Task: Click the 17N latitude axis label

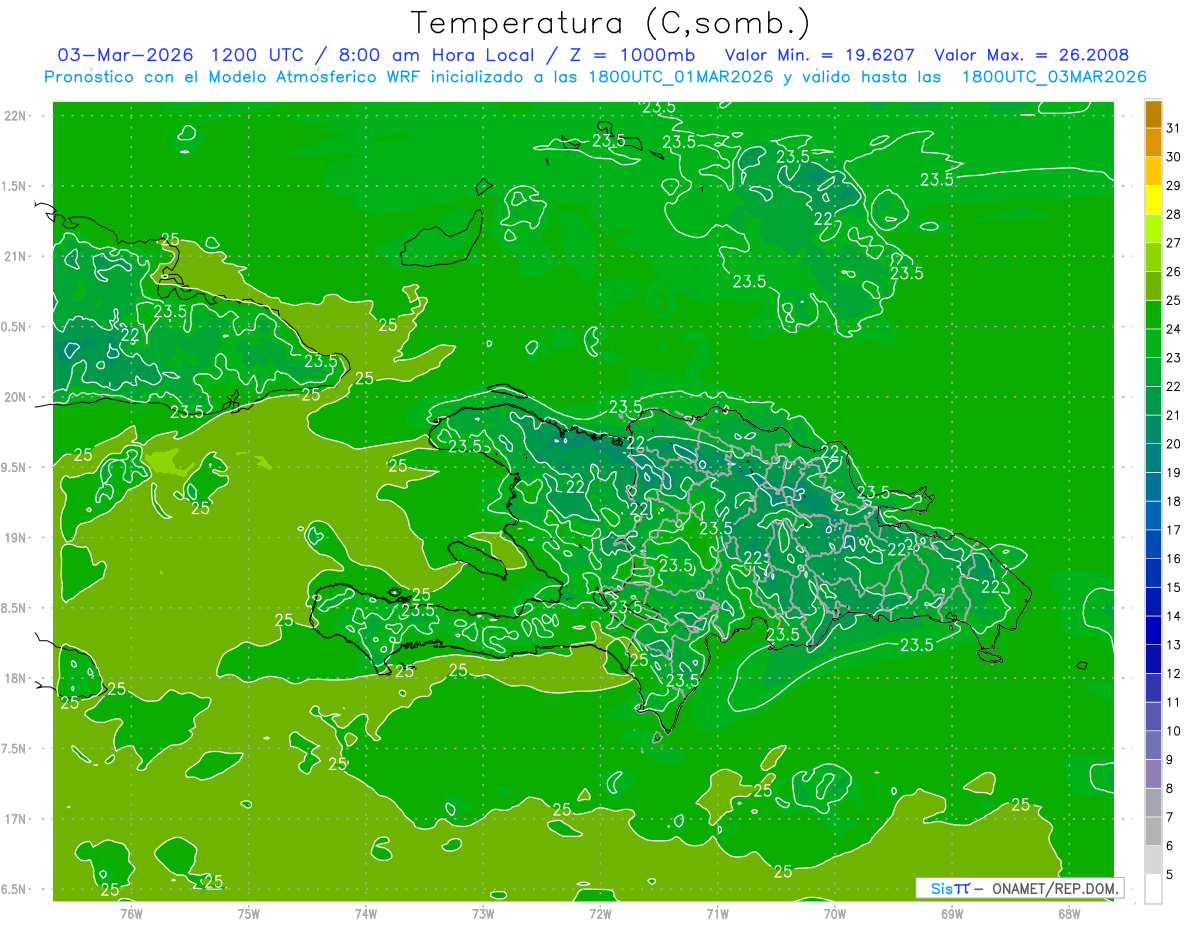Action: (x=17, y=819)
